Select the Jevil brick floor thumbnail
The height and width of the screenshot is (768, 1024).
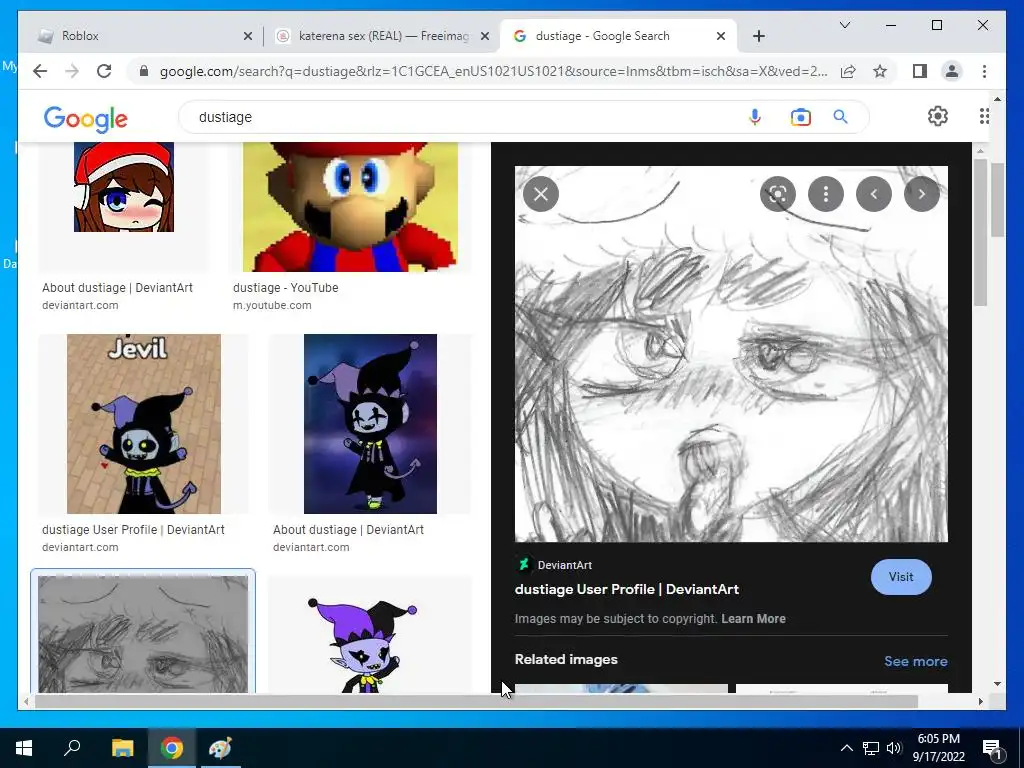point(144,424)
